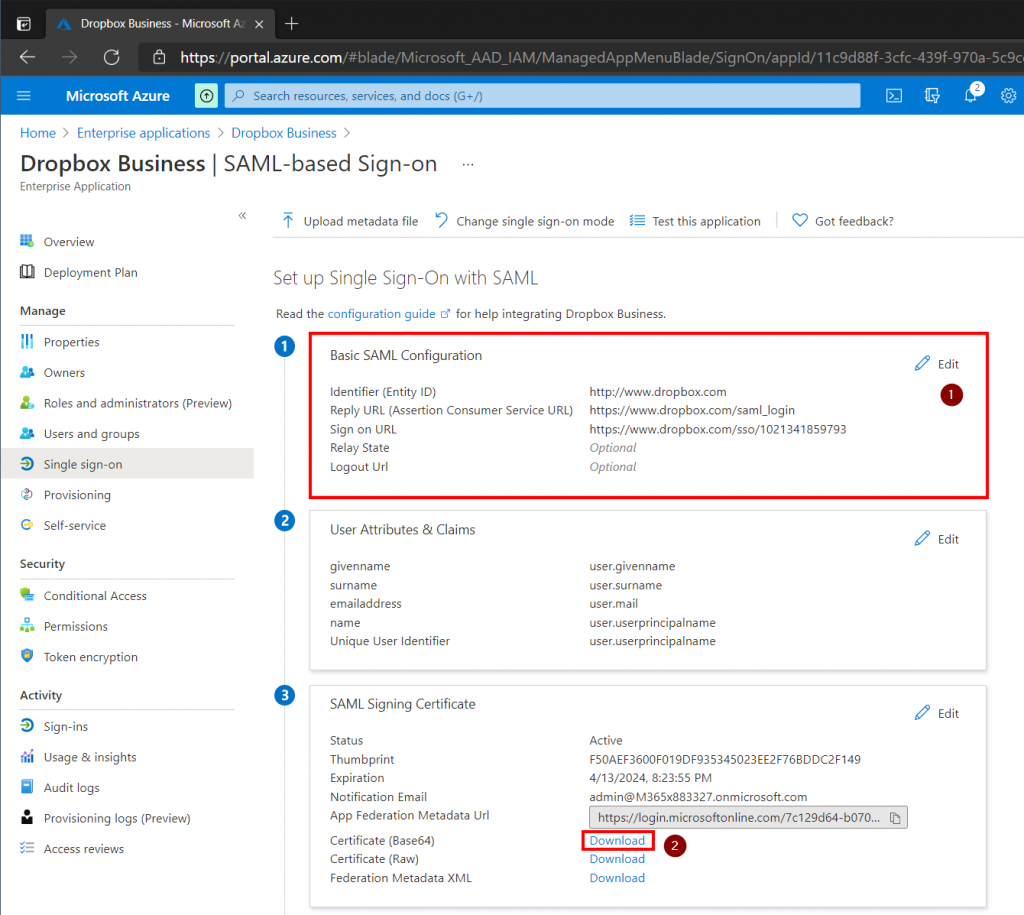Click the browser address bar URL
The image size is (1024, 915).
tap(601, 57)
